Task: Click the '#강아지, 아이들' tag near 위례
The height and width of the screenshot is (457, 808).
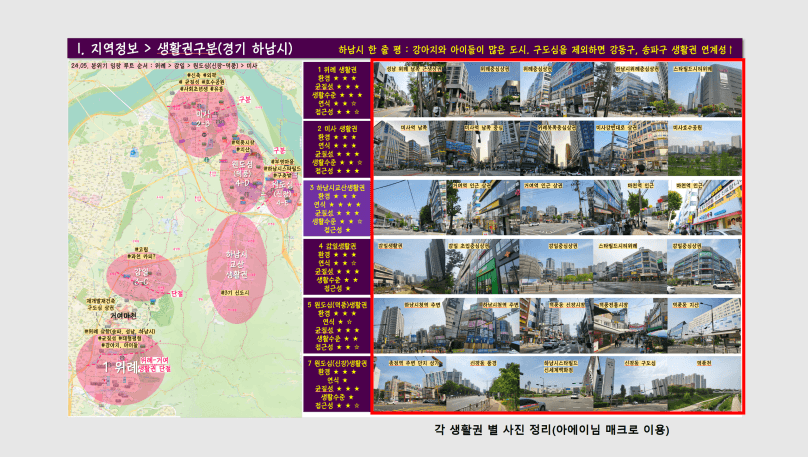Action: pyautogui.click(x=119, y=345)
